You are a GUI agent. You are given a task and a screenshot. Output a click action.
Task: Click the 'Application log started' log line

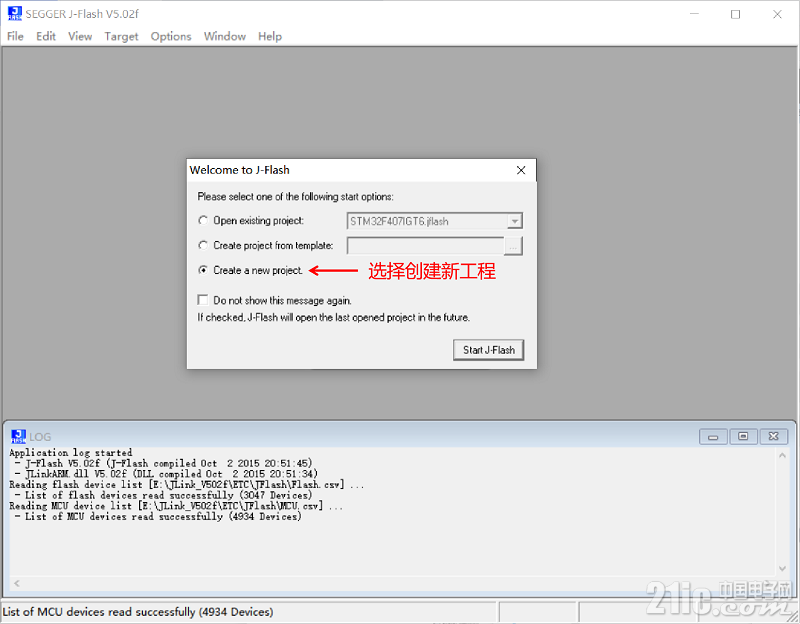coord(71,453)
